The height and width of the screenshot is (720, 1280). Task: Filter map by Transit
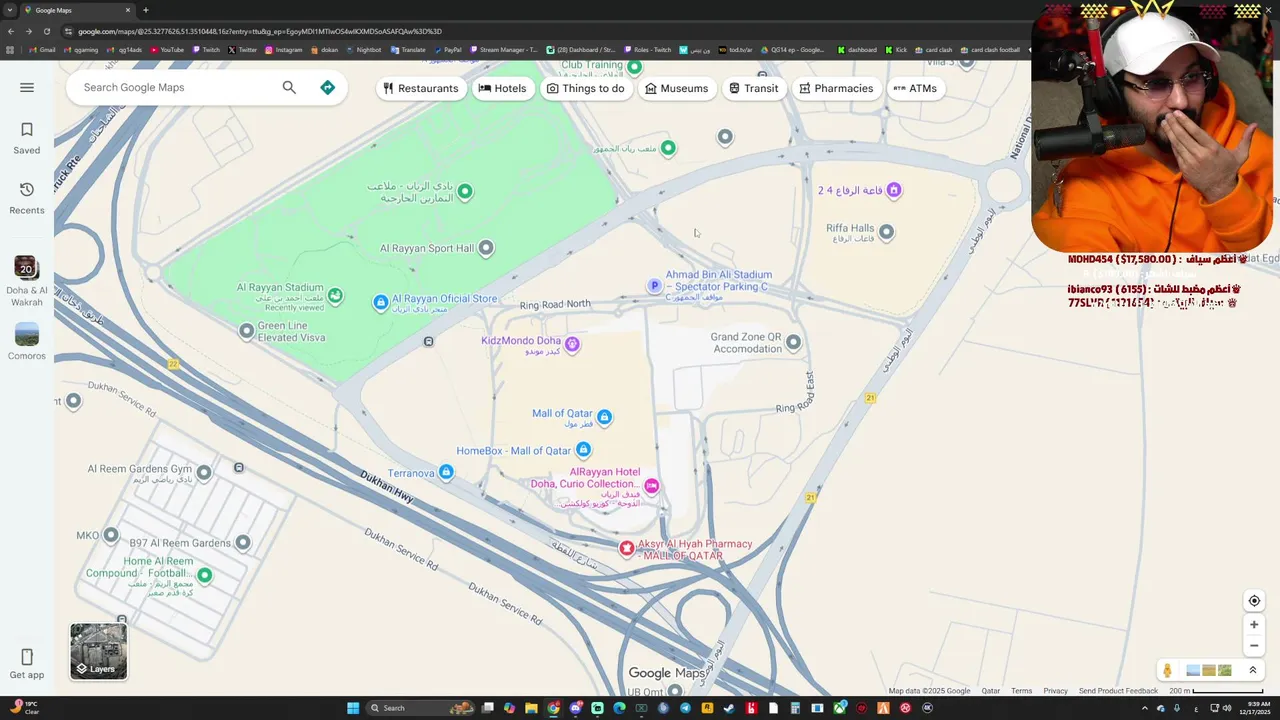754,88
